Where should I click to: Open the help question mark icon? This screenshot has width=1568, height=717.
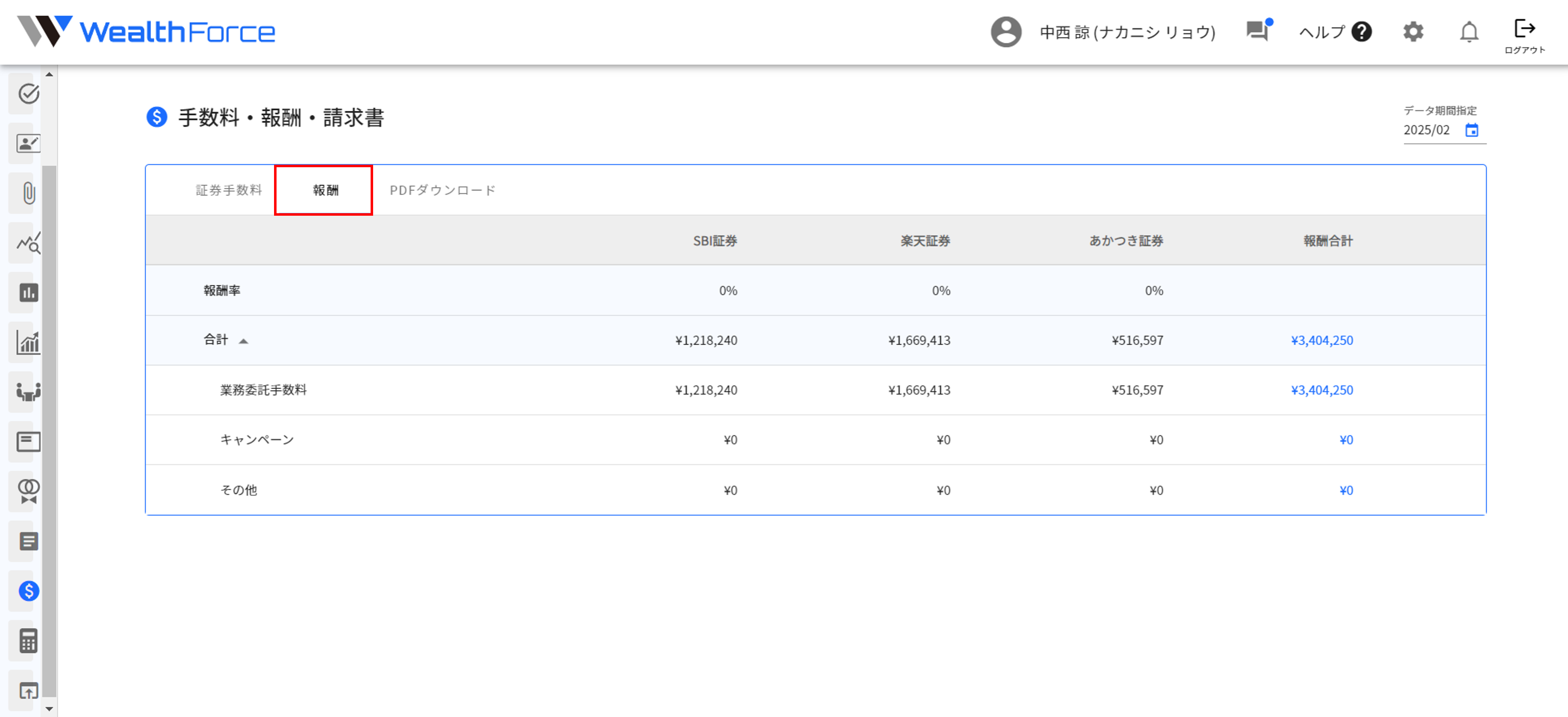tap(1361, 32)
